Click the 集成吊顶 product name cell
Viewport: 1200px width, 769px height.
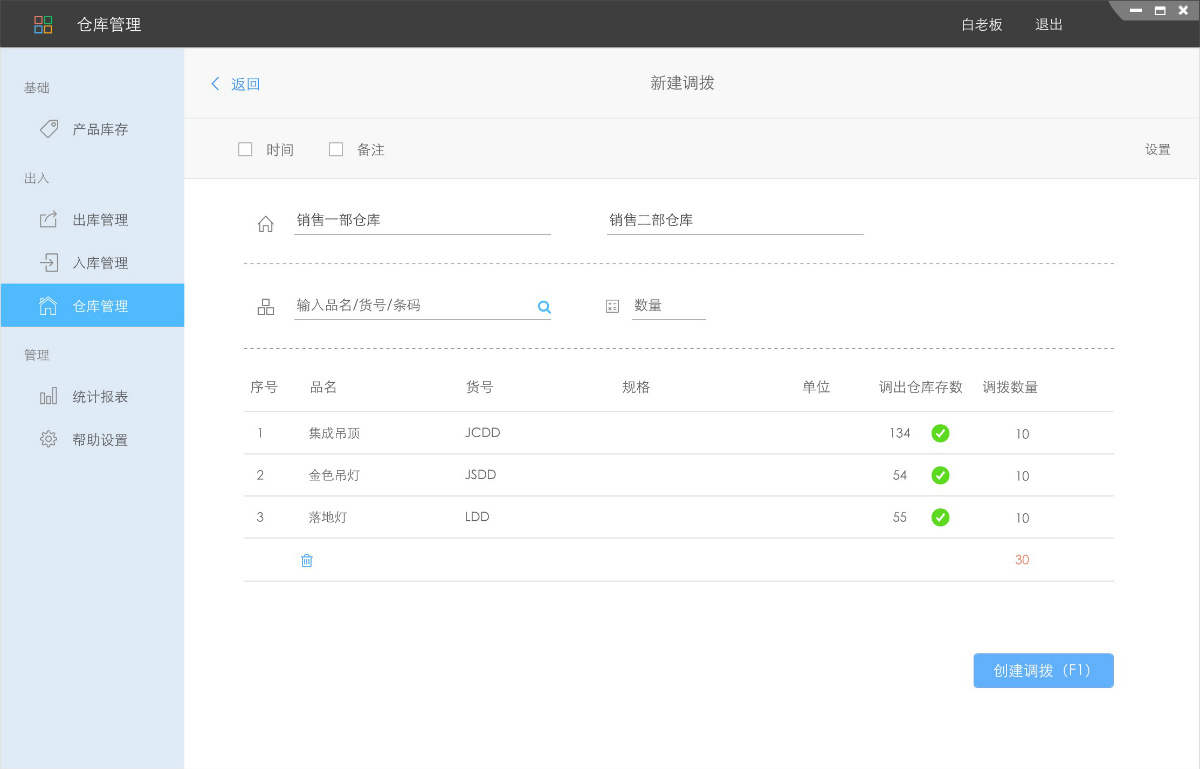334,433
